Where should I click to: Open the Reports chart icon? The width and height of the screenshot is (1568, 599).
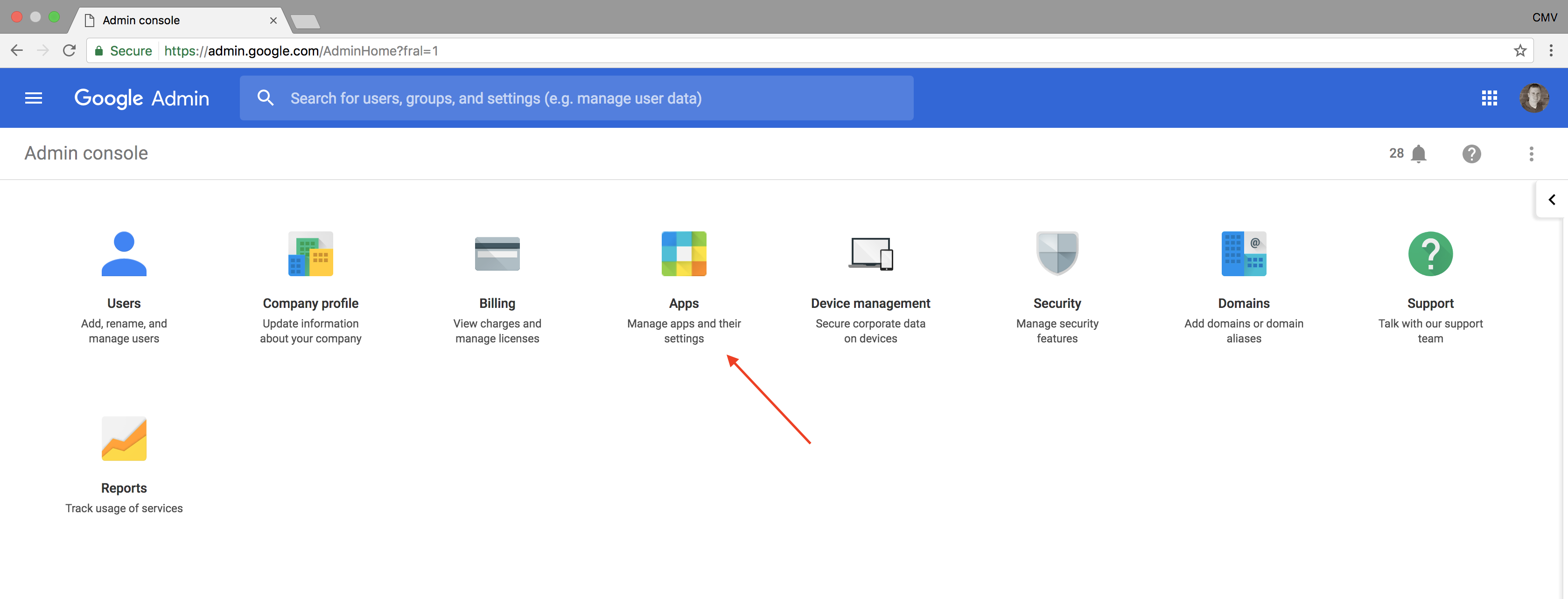(x=124, y=439)
